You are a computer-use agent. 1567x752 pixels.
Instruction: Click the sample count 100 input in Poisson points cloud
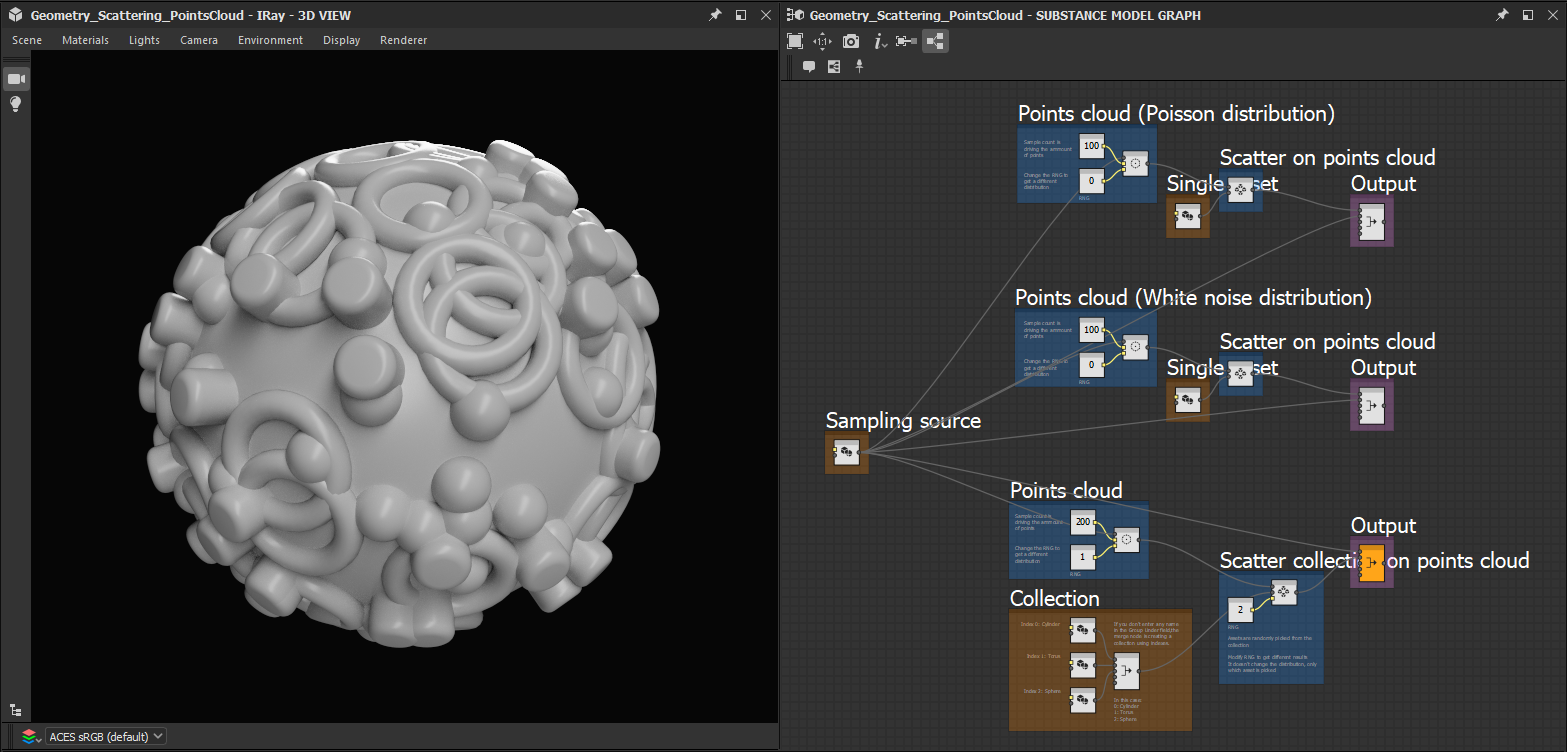pyautogui.click(x=1091, y=147)
